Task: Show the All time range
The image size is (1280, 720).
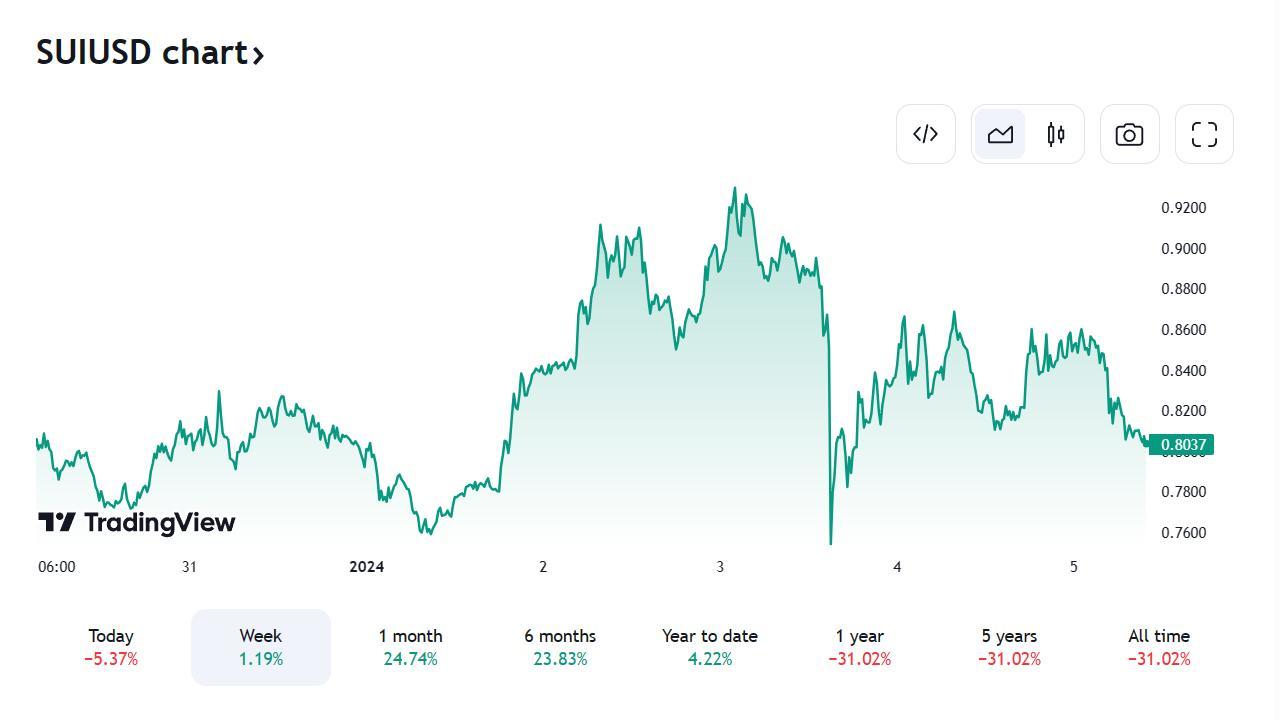Action: tap(1159, 647)
